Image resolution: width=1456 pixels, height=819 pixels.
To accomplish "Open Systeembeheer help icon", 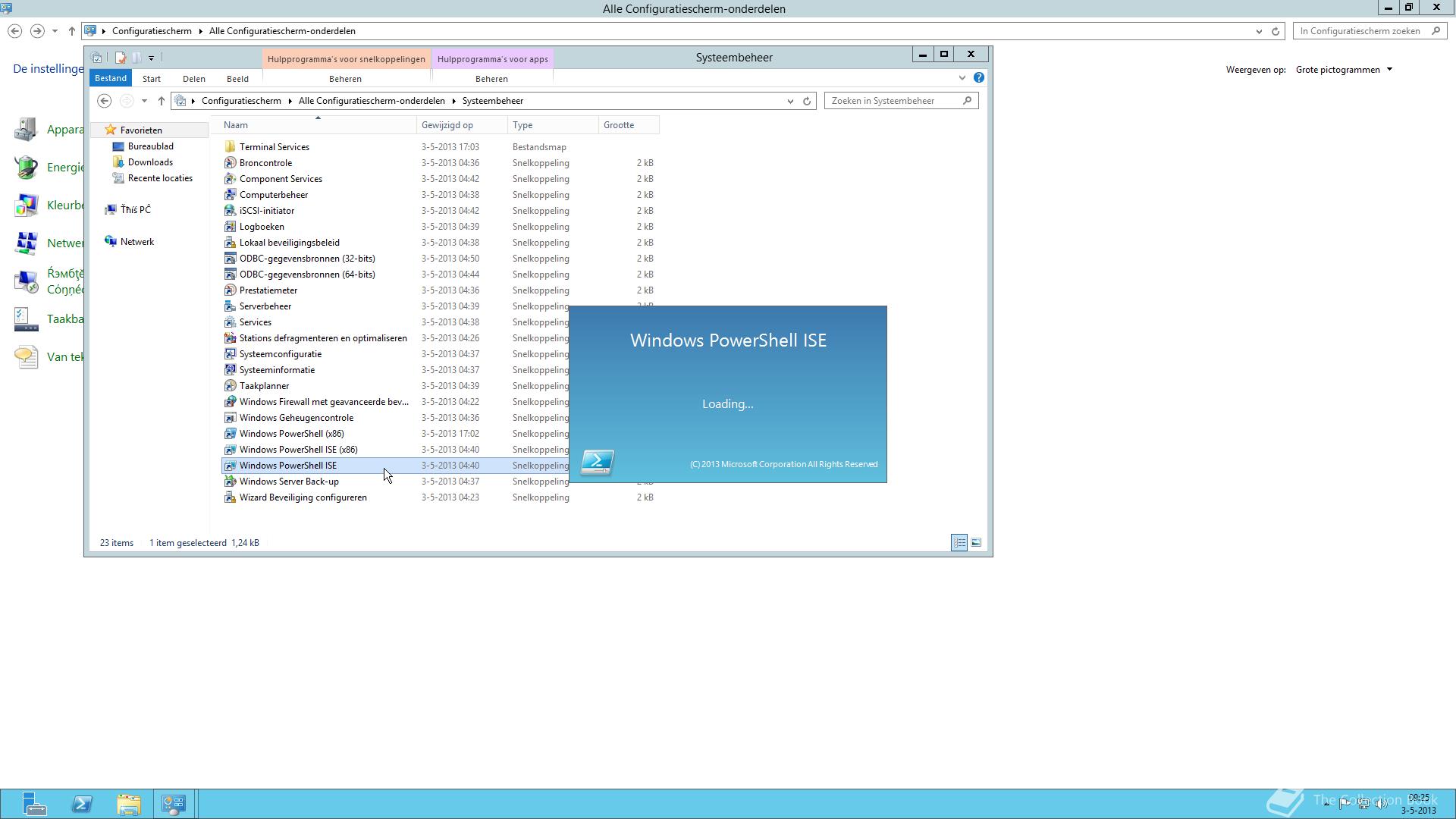I will 979,77.
